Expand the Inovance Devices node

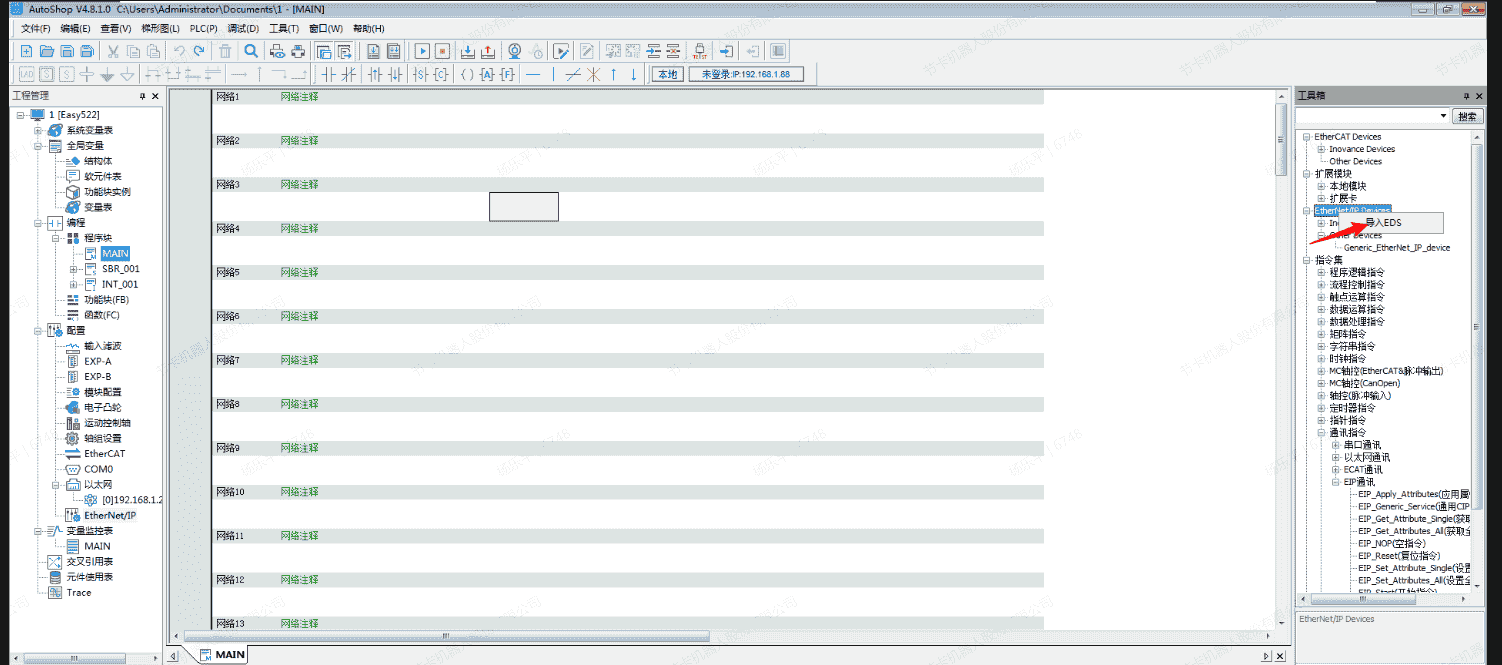[x=1320, y=149]
